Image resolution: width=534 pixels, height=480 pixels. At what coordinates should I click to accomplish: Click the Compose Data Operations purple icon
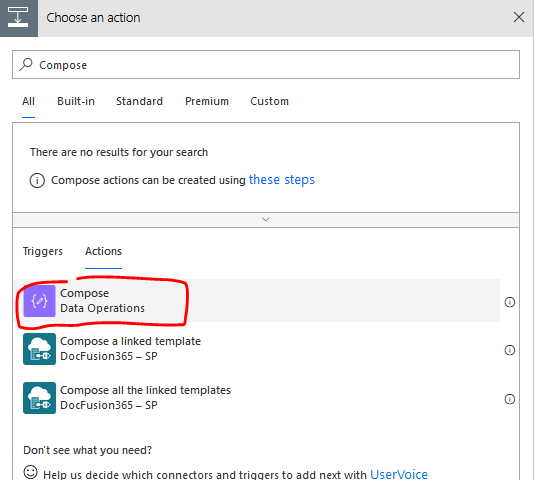click(39, 301)
